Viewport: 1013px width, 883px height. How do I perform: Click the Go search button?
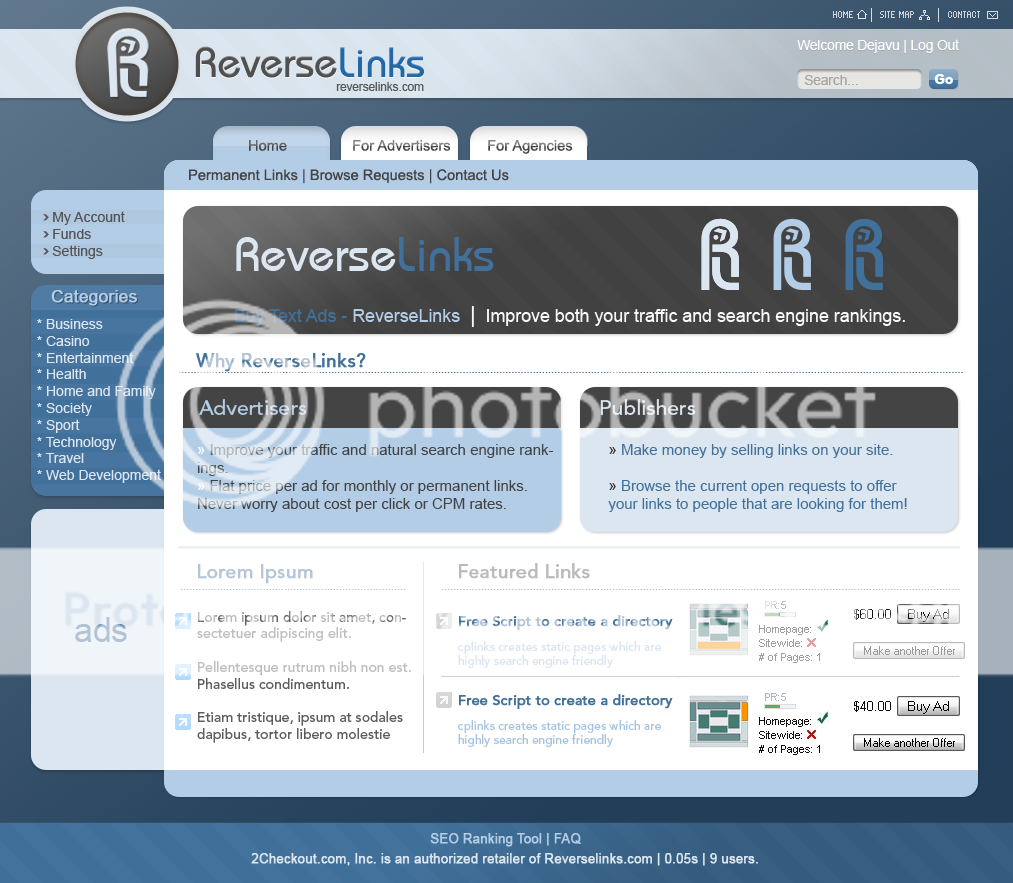[x=943, y=79]
